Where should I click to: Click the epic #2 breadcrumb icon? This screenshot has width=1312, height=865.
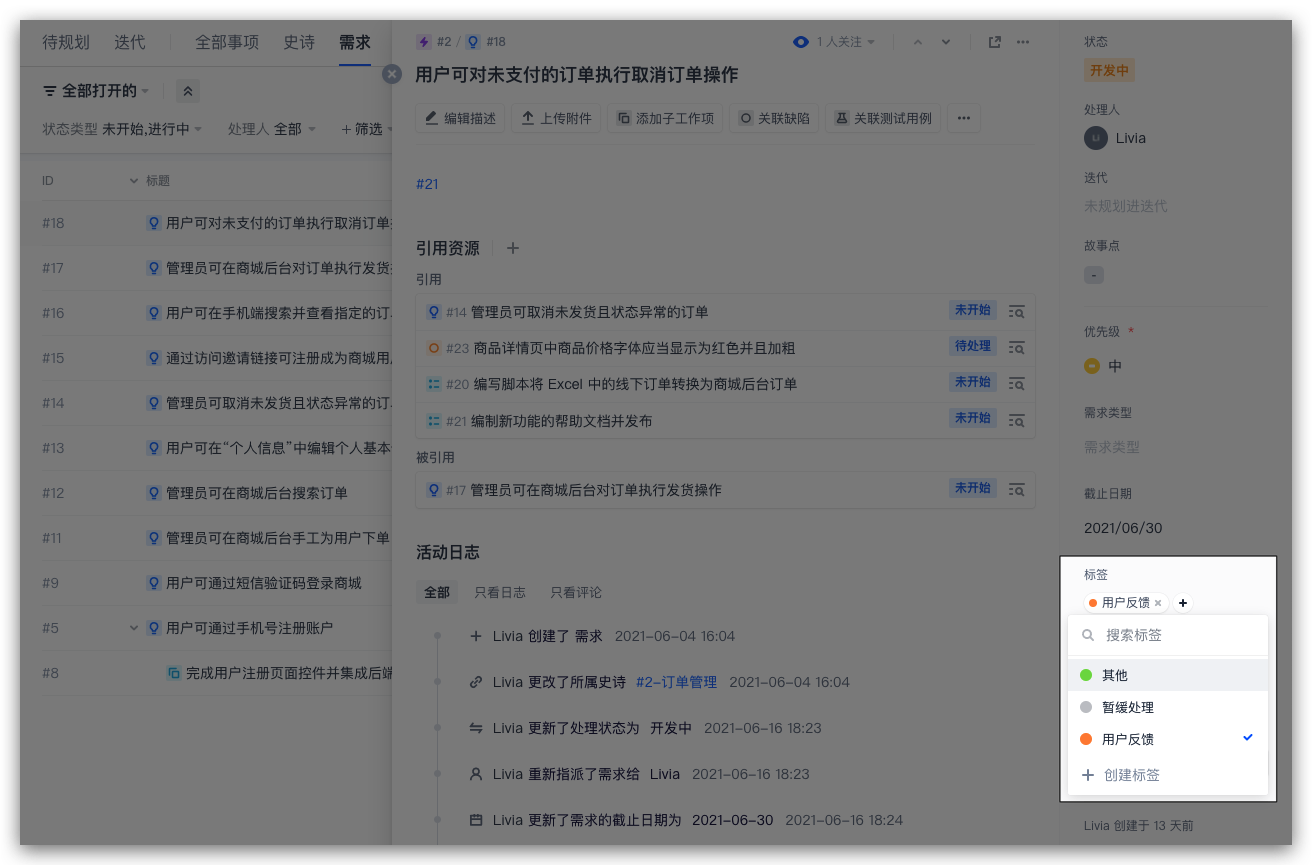tap(424, 42)
